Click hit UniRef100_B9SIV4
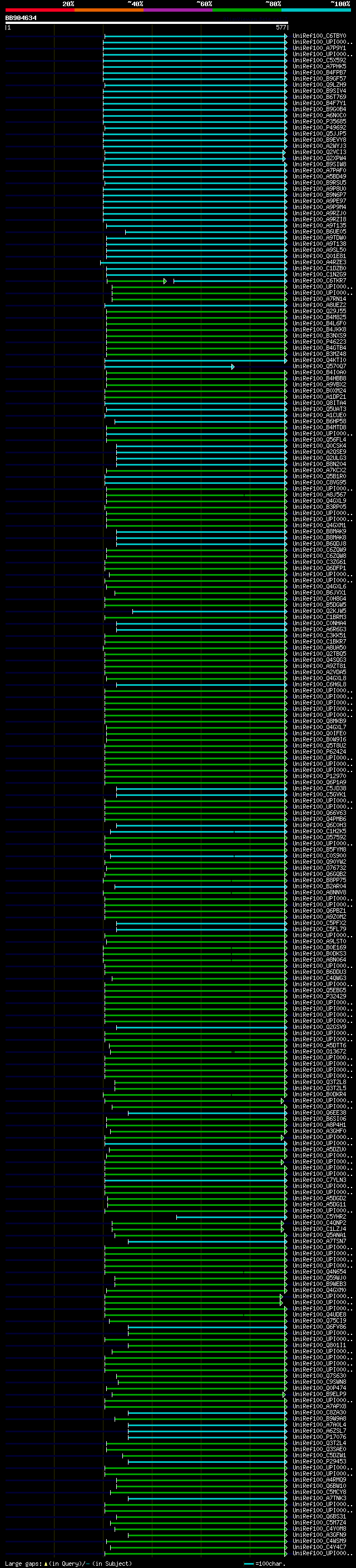This screenshot has height=1568, width=356. click(x=319, y=91)
